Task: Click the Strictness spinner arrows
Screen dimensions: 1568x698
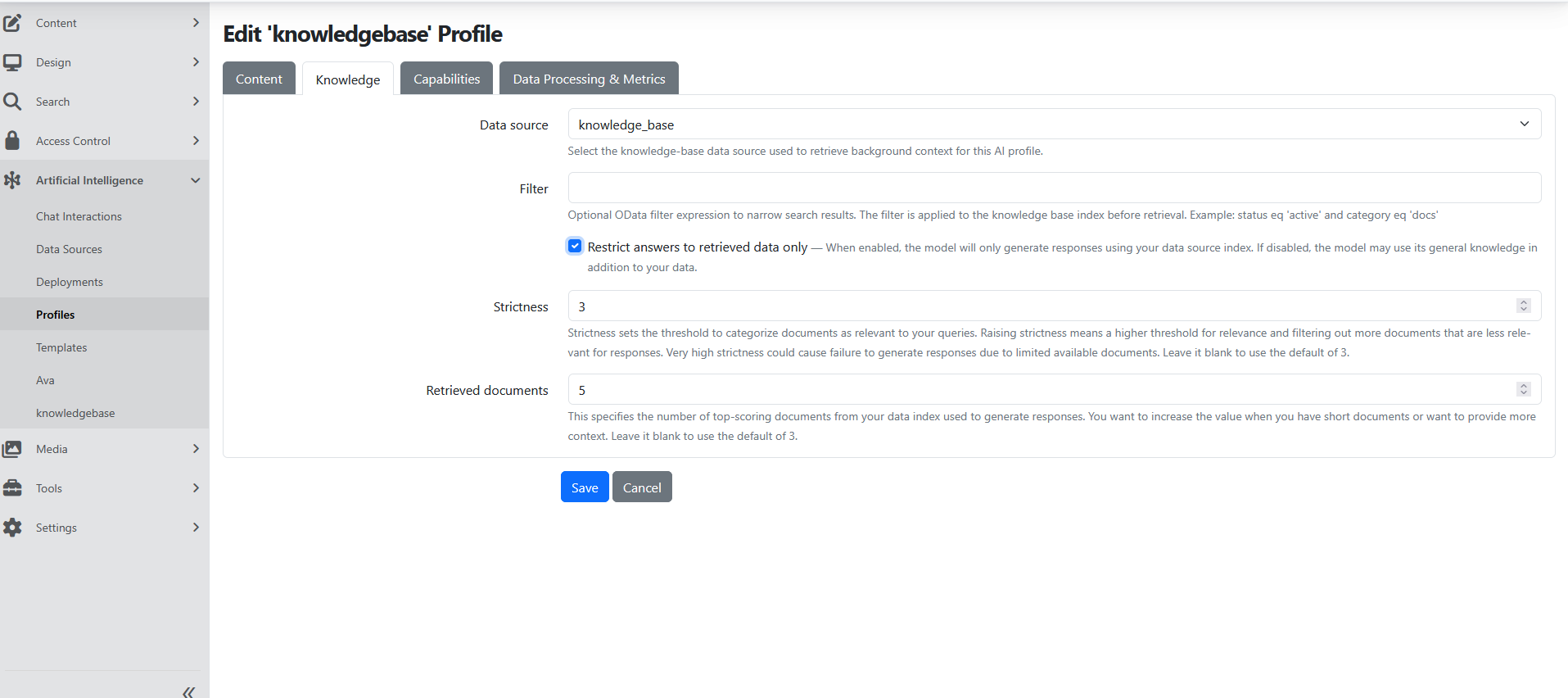Action: coord(1524,306)
